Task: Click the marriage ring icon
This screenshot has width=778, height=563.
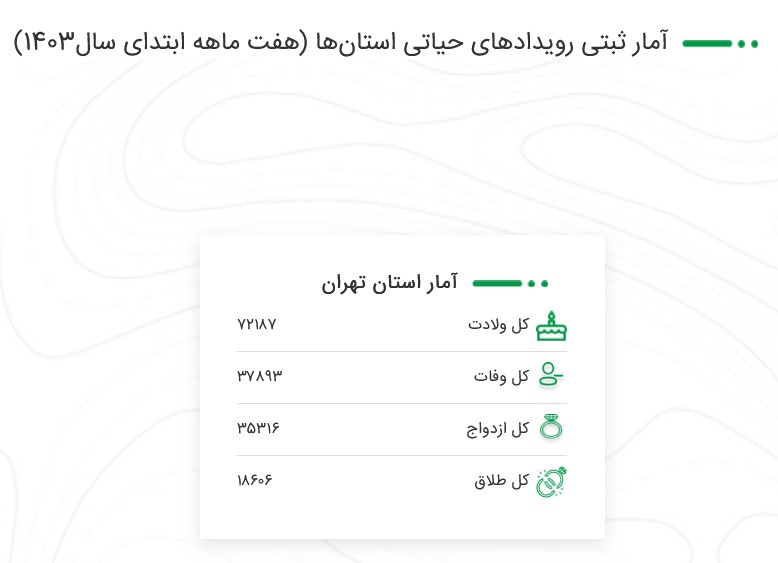Action: tap(551, 427)
